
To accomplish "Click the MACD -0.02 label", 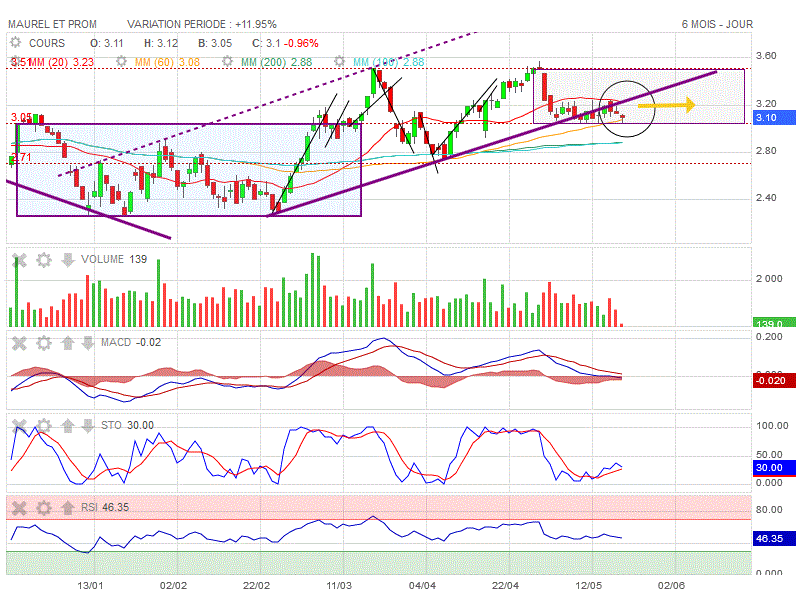I will pos(131,342).
